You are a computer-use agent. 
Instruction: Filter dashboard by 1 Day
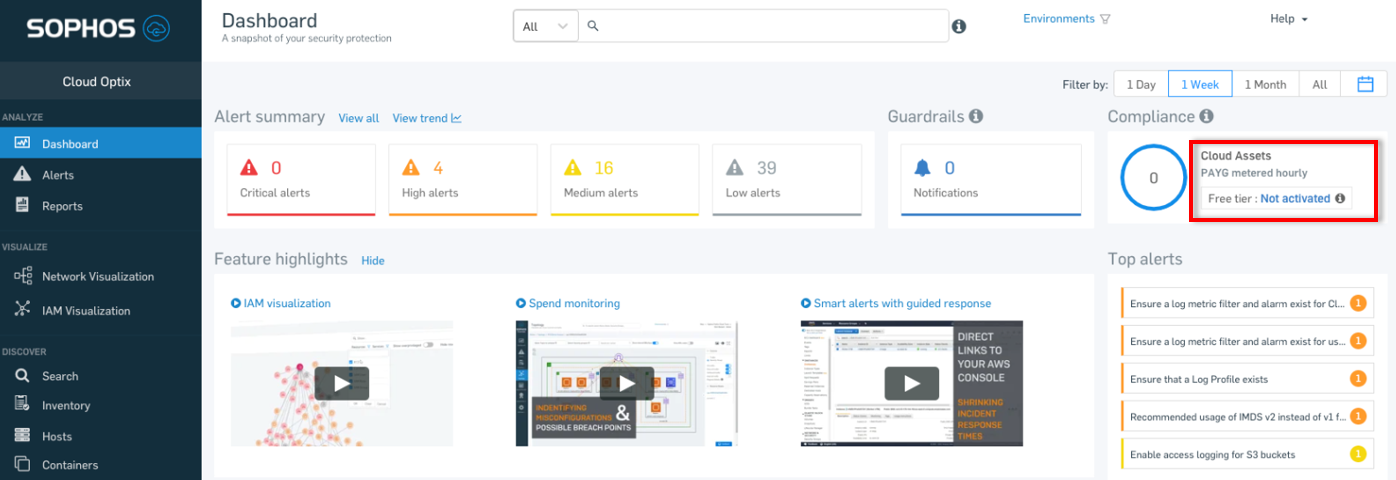coord(1141,84)
